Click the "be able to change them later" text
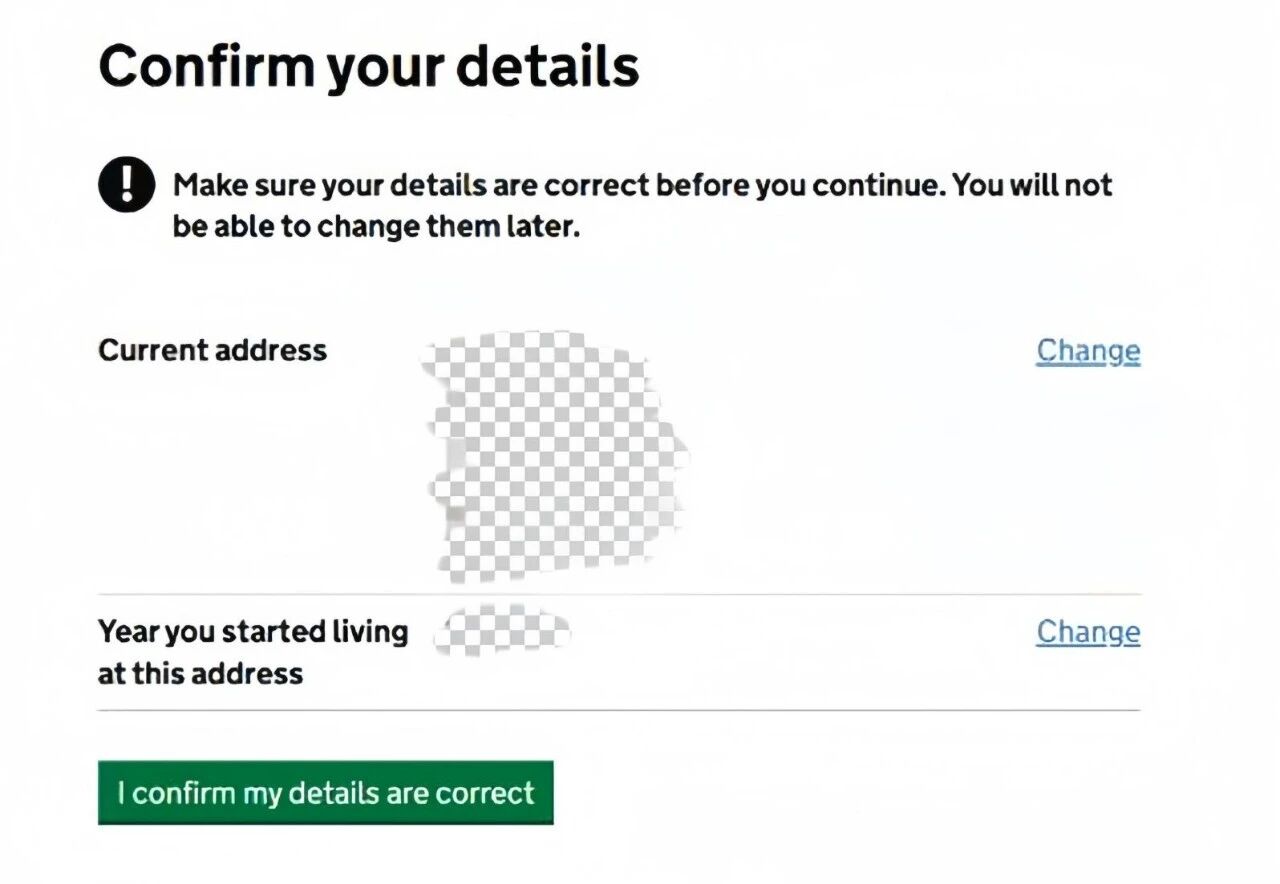Screen dimensions: 1280x884 pyautogui.click(x=376, y=227)
